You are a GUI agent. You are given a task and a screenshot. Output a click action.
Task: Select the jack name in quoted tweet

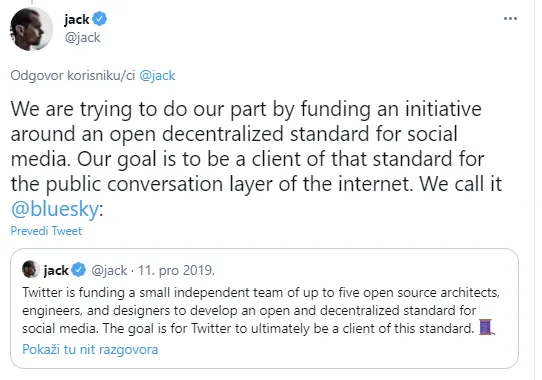pos(56,270)
